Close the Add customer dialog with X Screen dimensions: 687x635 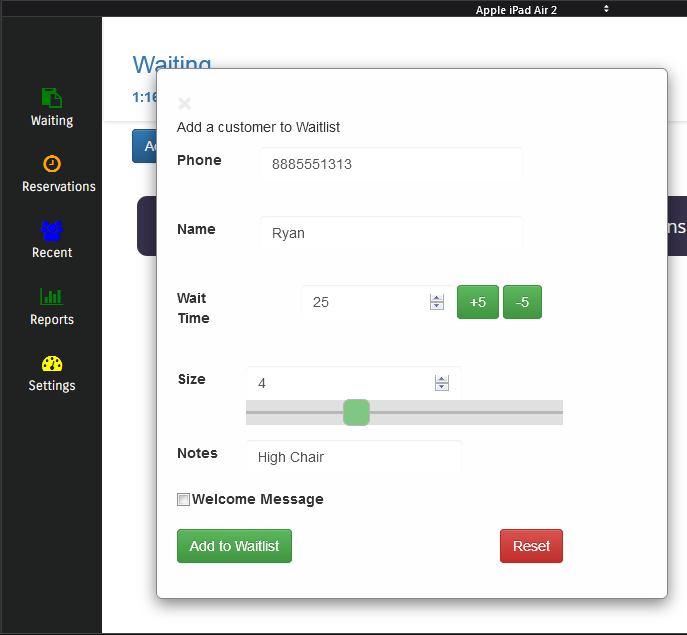click(184, 103)
